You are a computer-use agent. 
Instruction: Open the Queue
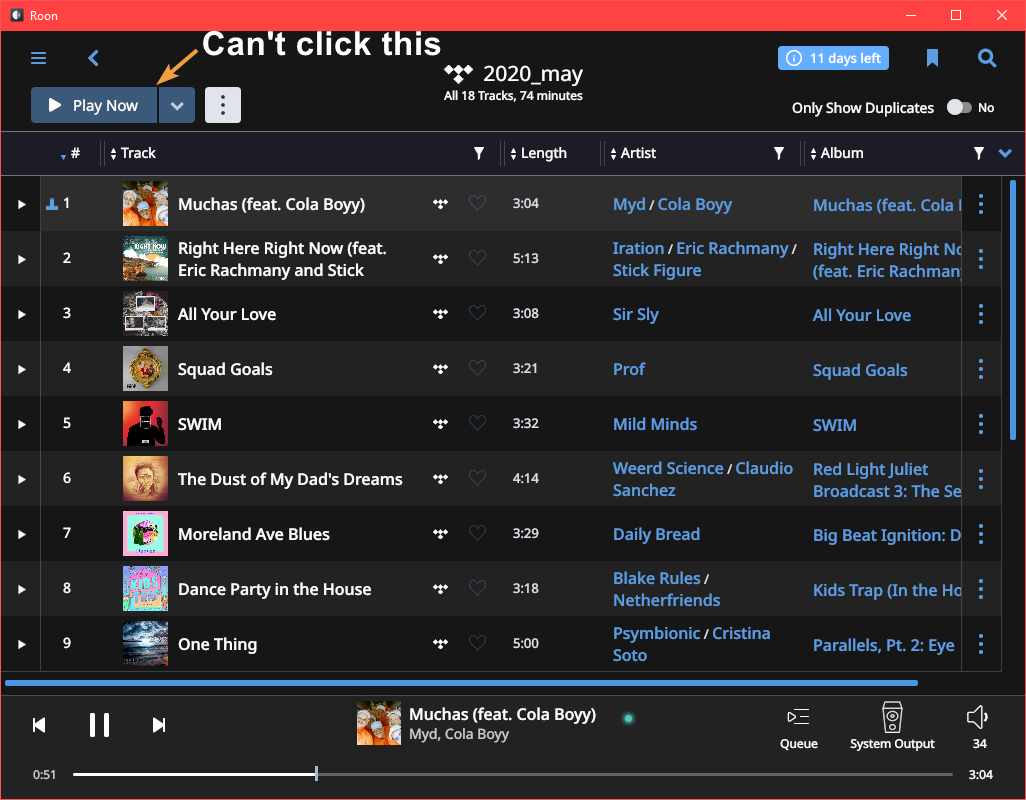798,729
